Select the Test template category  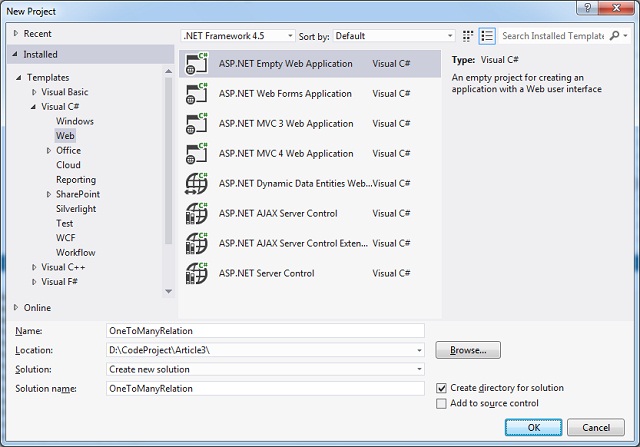coord(64,223)
